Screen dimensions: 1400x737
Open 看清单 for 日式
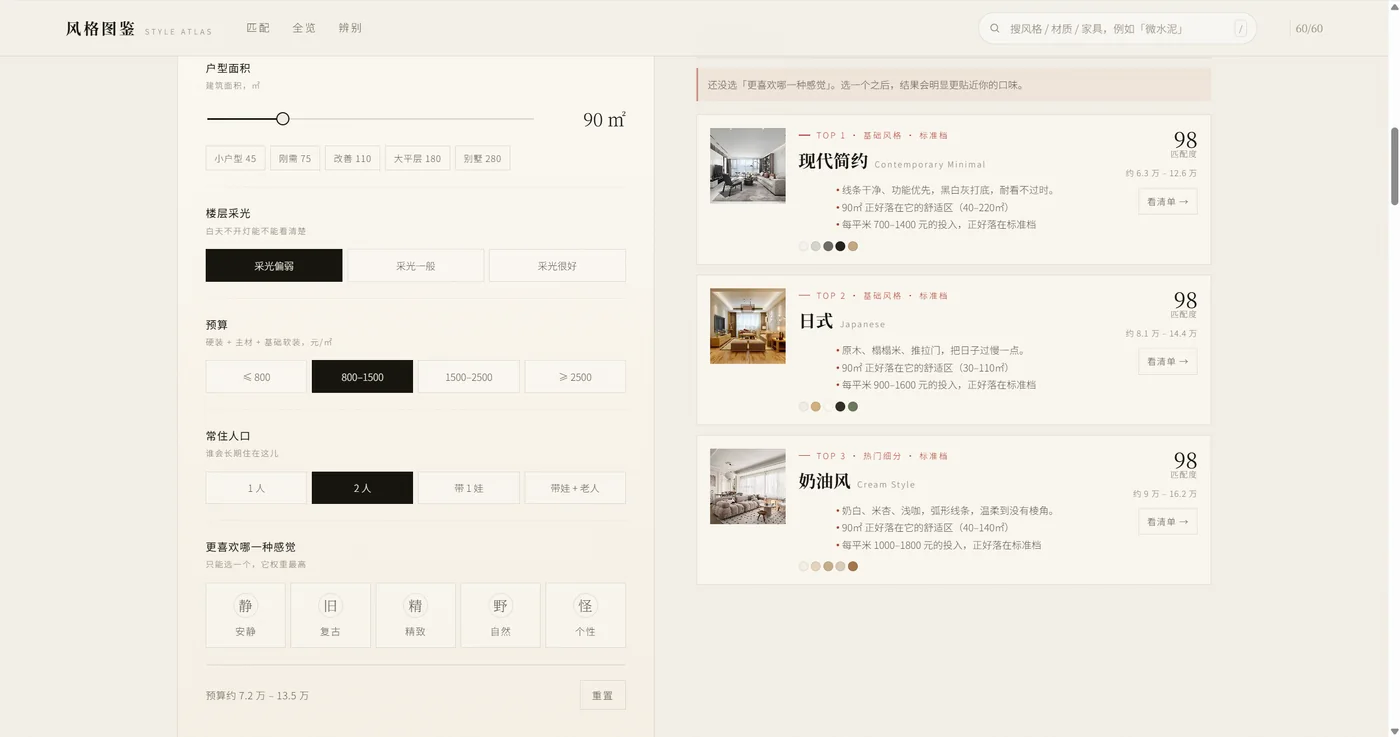click(x=1167, y=361)
